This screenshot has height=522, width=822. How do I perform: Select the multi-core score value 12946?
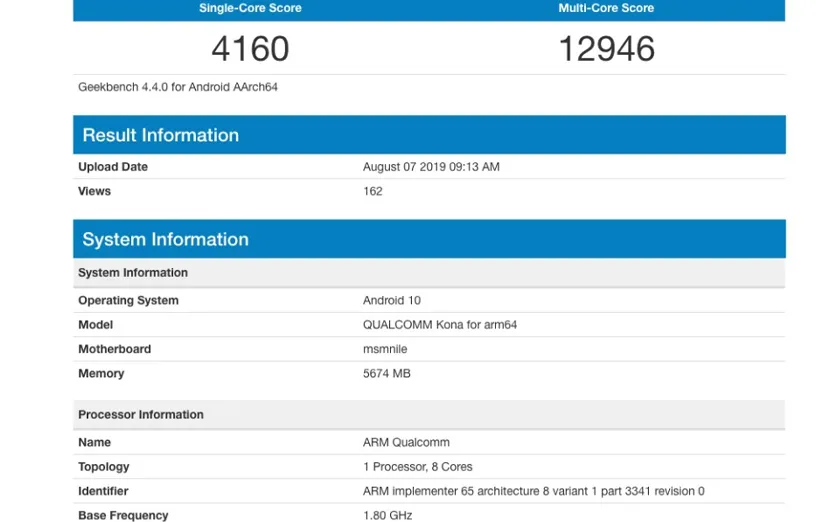[x=606, y=48]
